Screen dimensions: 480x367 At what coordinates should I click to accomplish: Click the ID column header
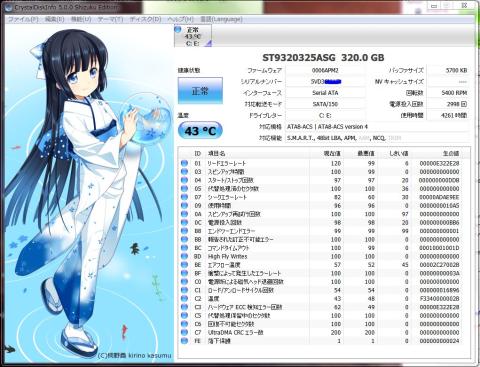tap(197, 153)
